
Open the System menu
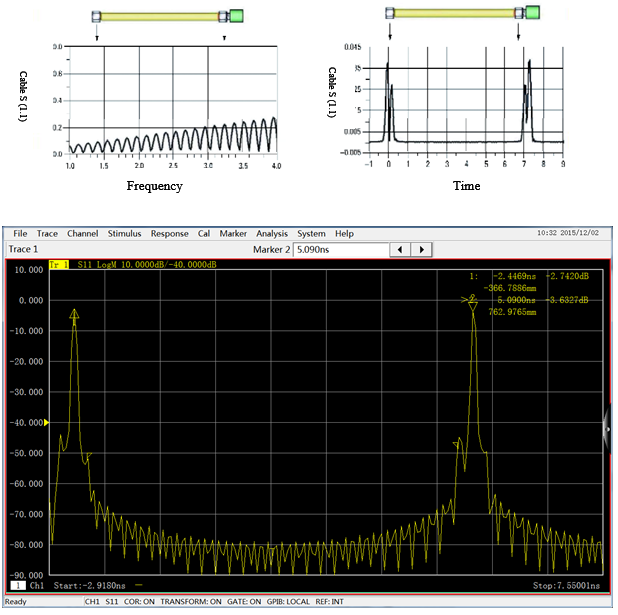click(311, 233)
